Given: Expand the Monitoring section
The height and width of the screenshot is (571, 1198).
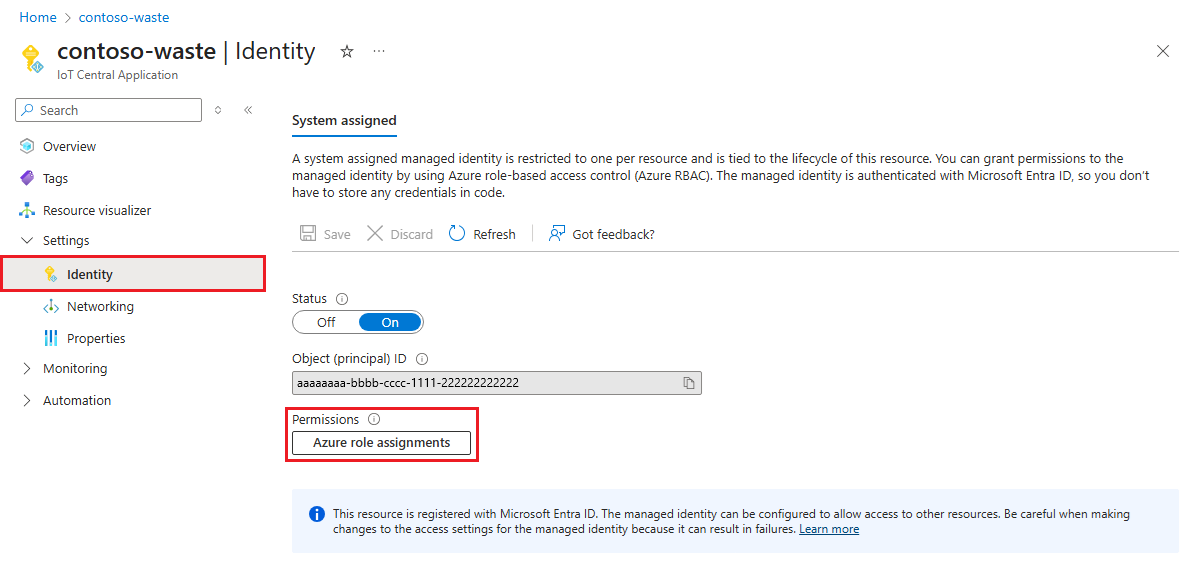Looking at the screenshot, I should tap(28, 368).
